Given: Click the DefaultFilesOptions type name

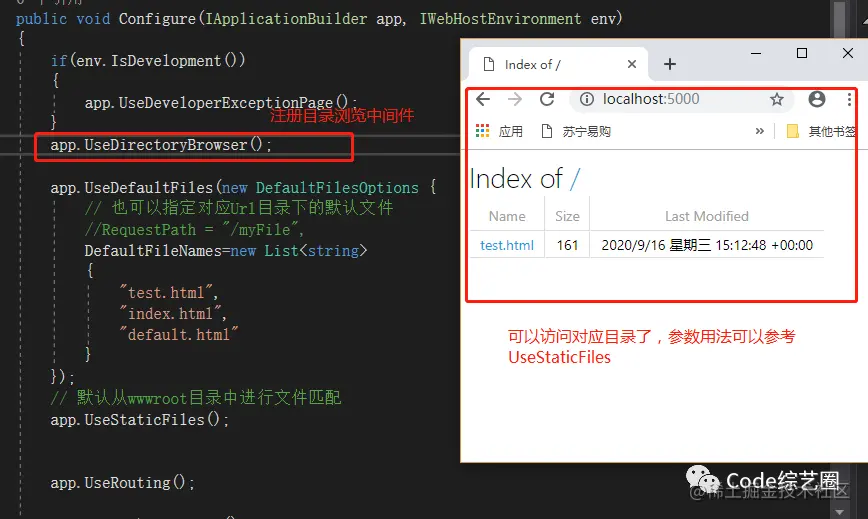Looking at the screenshot, I should 337,188.
